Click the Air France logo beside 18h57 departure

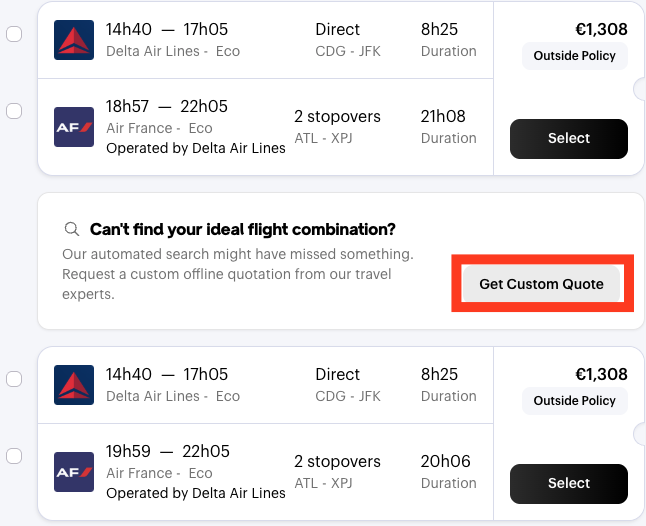click(74, 127)
